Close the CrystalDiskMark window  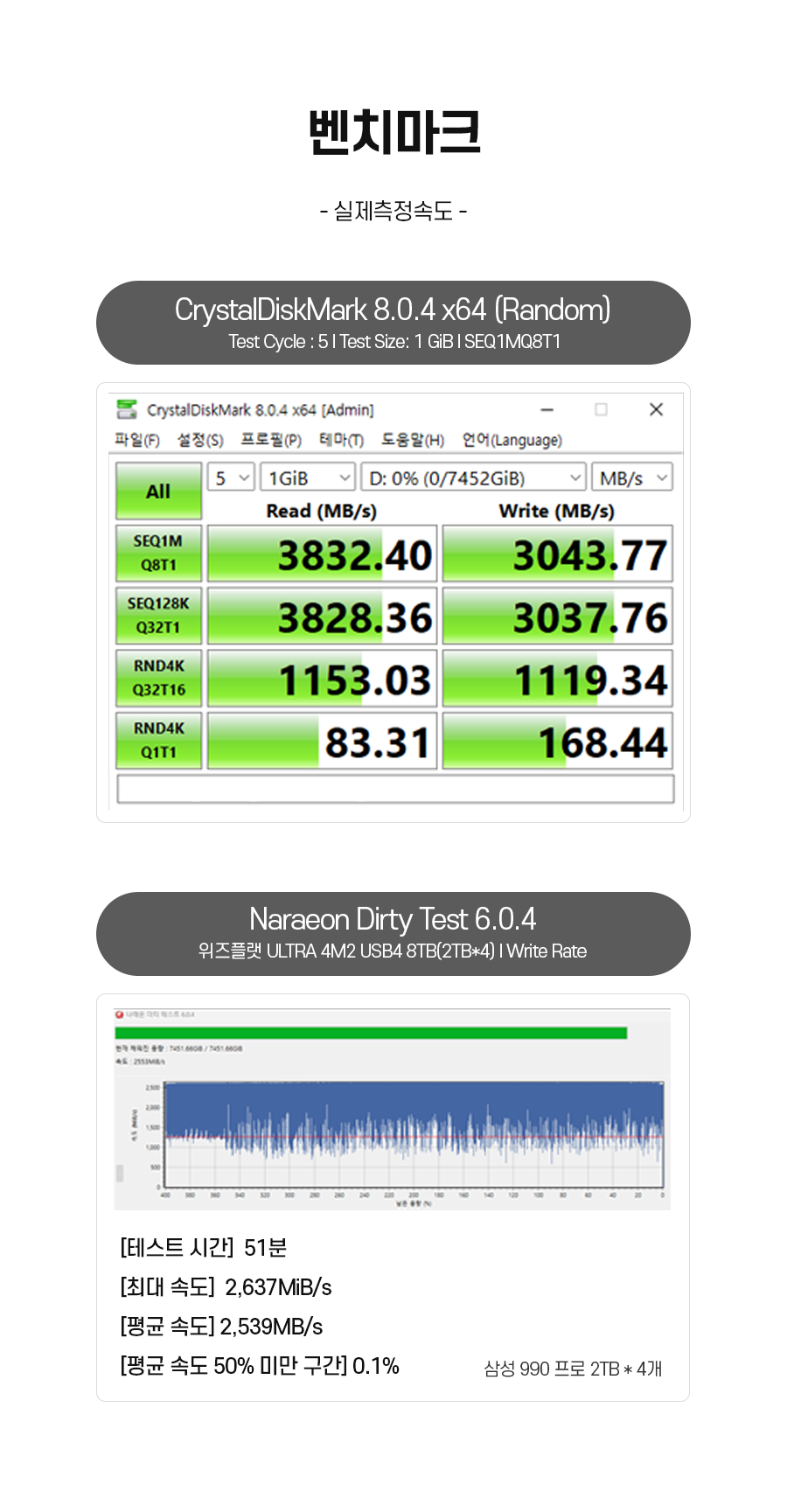click(x=656, y=409)
